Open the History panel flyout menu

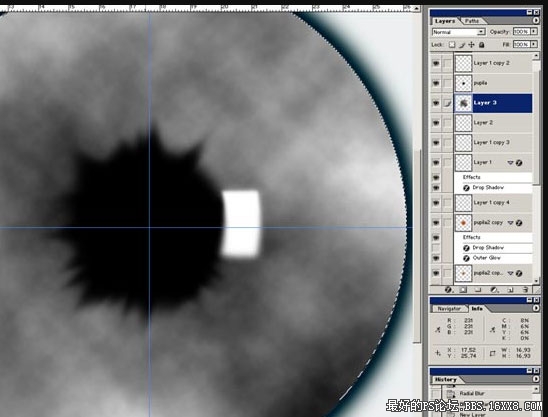point(536,379)
